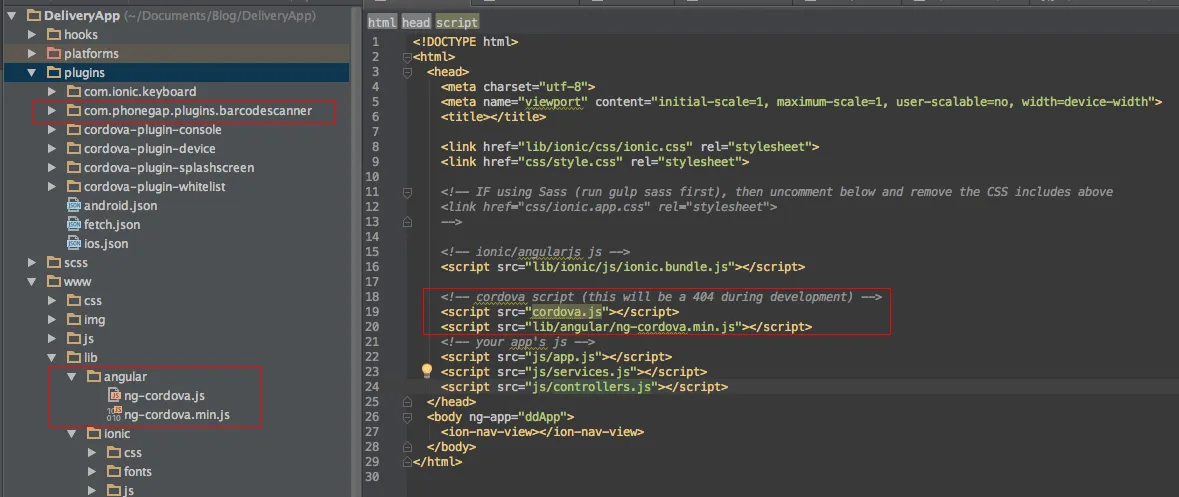Click the ios.json file icon
The image size is (1179, 497).
73,244
